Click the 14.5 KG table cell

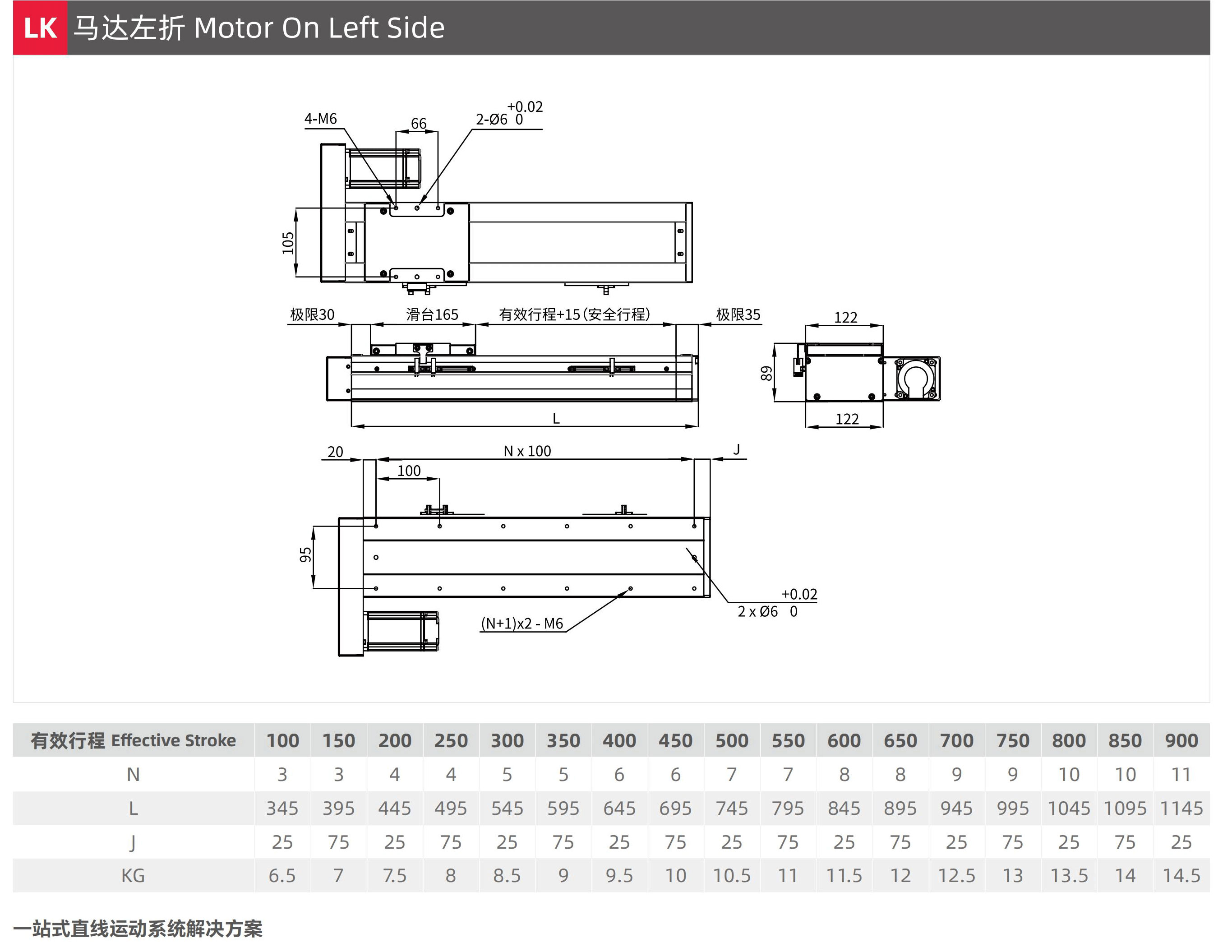point(1181,876)
